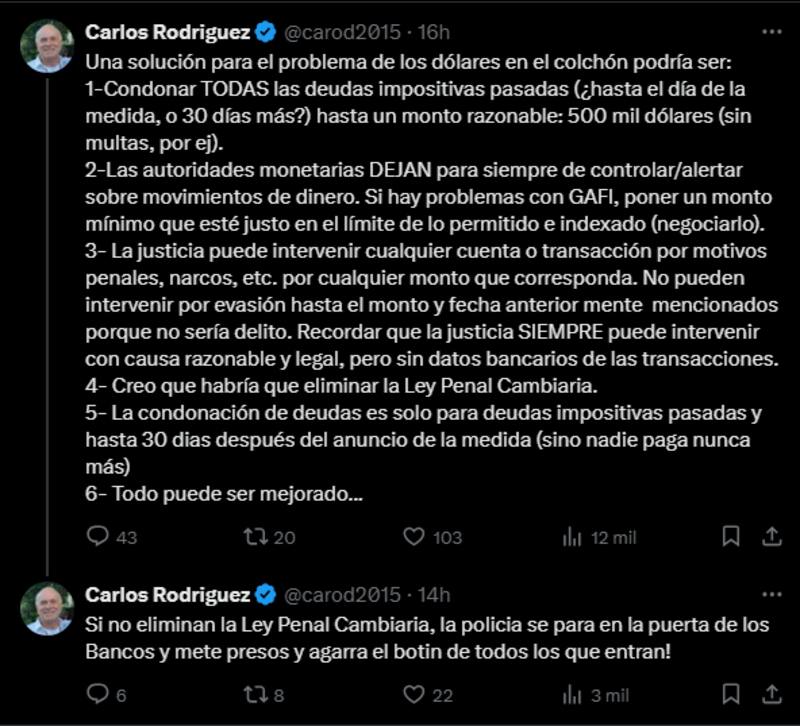Share the second tweet
The width and height of the screenshot is (800, 726).
tap(771, 694)
